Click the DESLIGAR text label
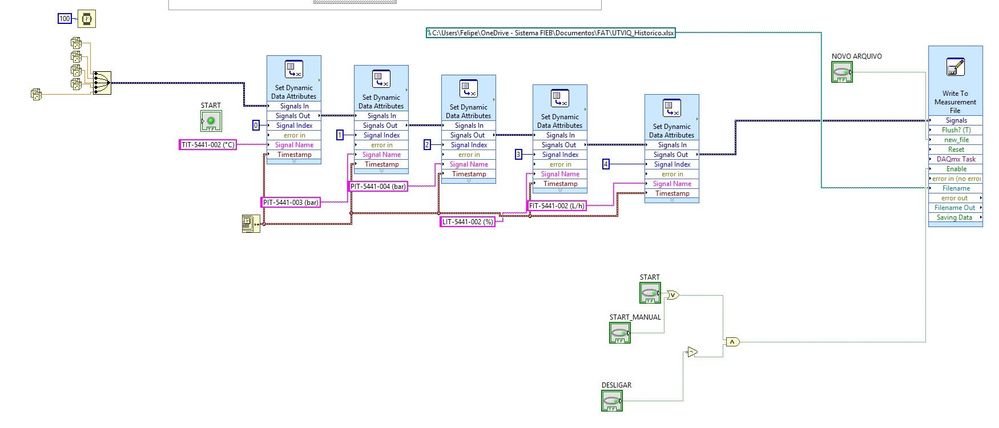Image resolution: width=999 pixels, height=428 pixels. coord(617,385)
